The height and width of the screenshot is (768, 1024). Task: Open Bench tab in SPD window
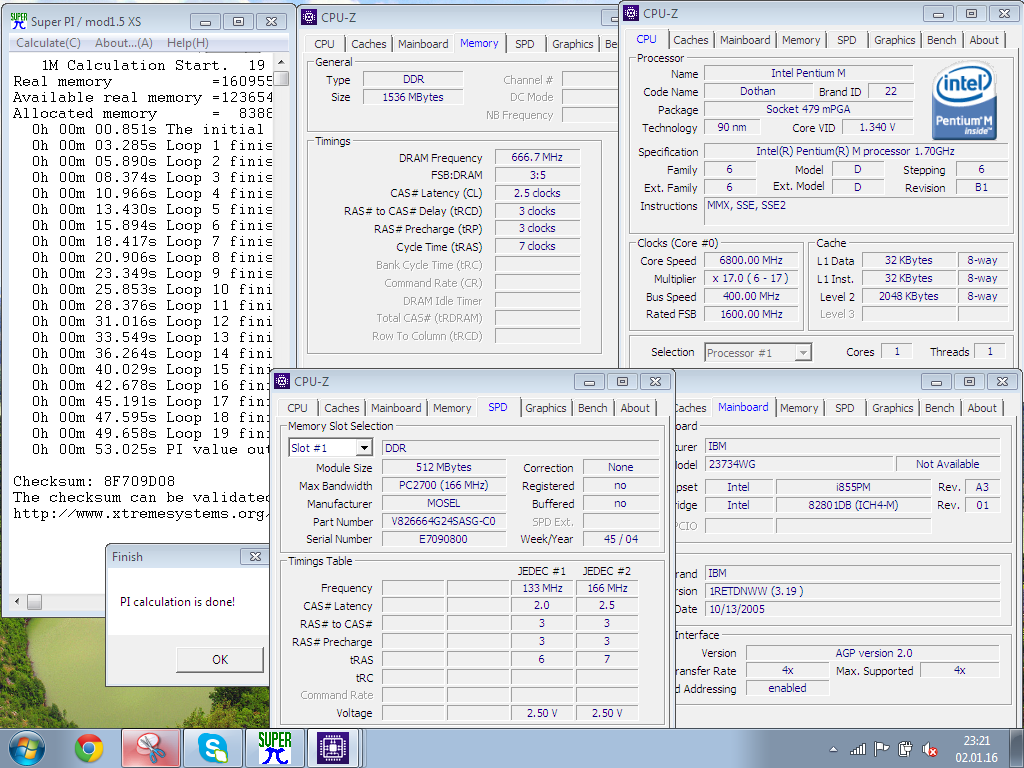(592, 408)
